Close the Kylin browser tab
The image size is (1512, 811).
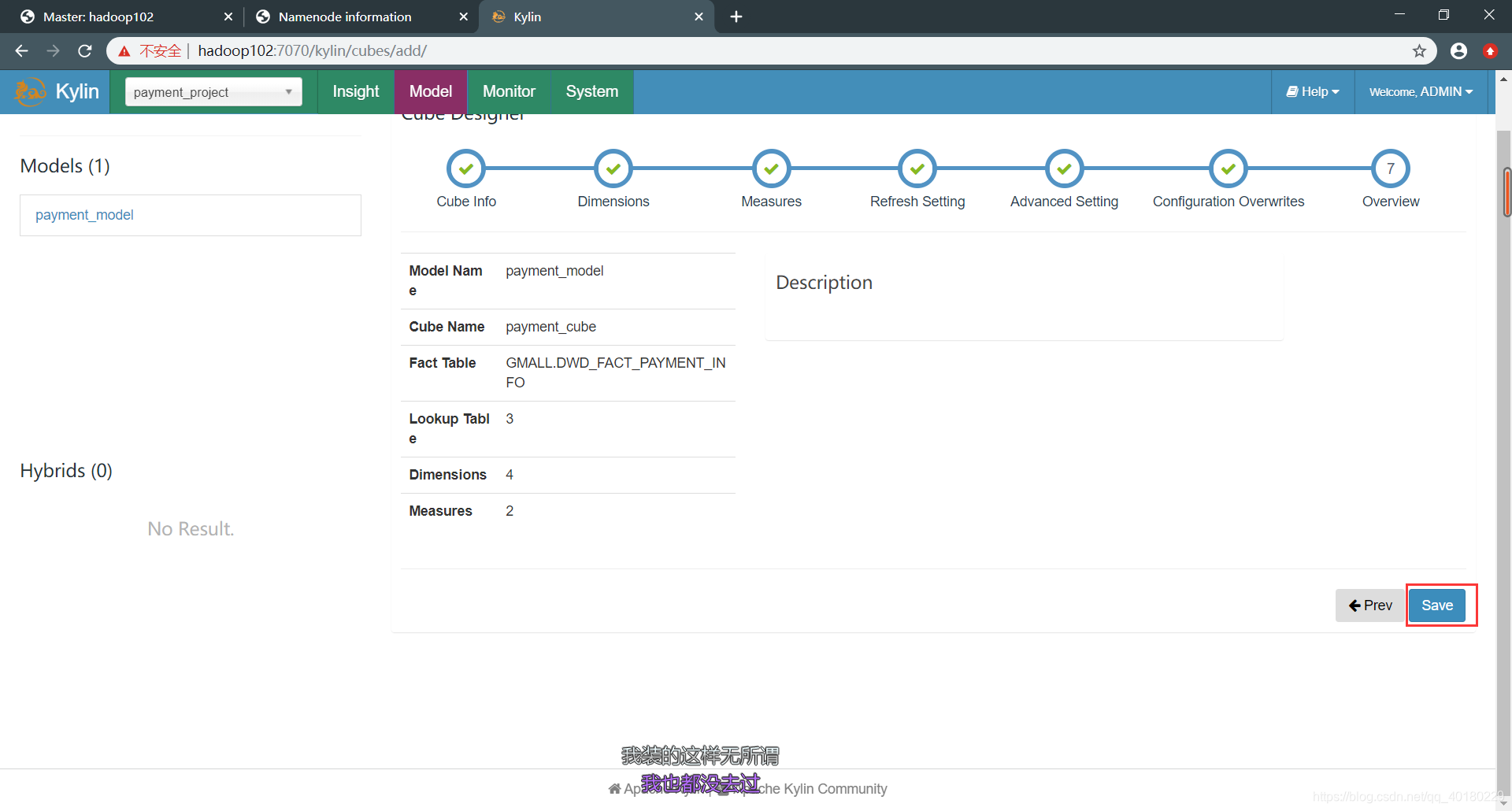pyautogui.click(x=699, y=17)
